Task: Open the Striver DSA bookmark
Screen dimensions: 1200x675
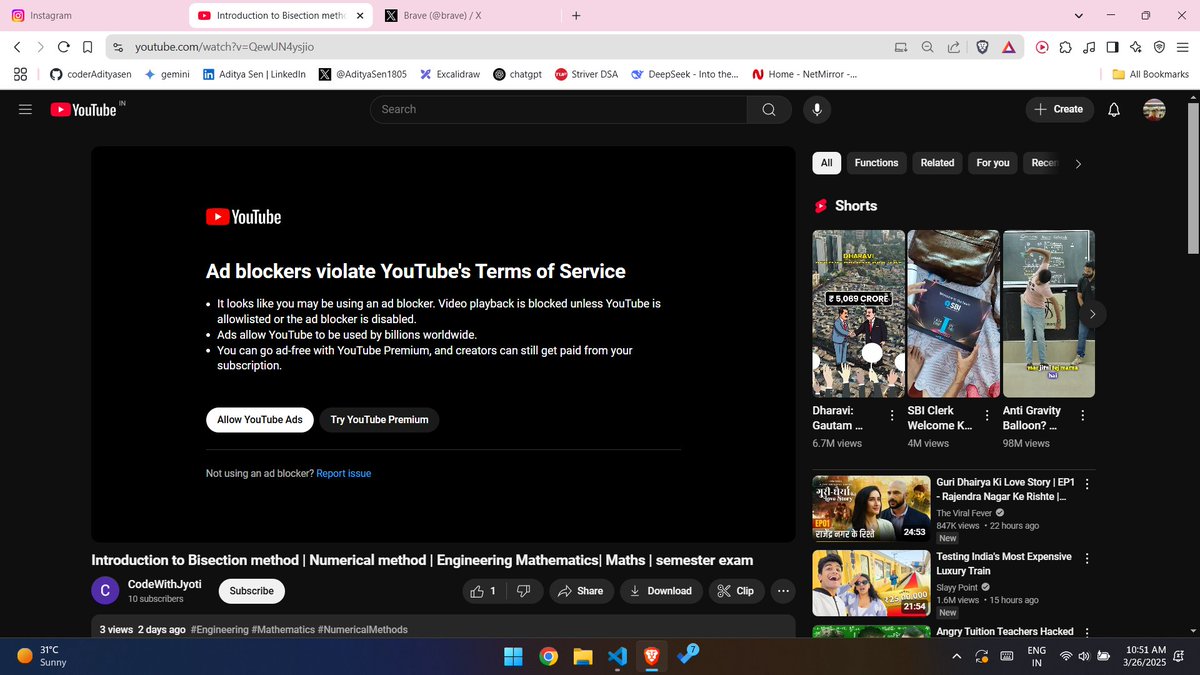Action: [x=586, y=74]
